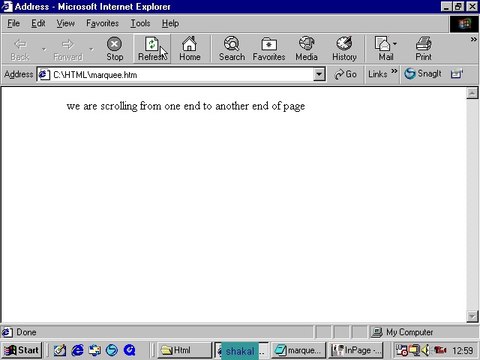Click the red camera tray icon

point(440,350)
